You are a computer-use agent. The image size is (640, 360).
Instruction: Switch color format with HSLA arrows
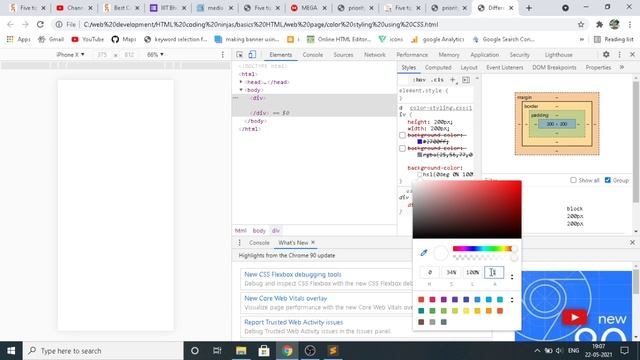pos(512,277)
